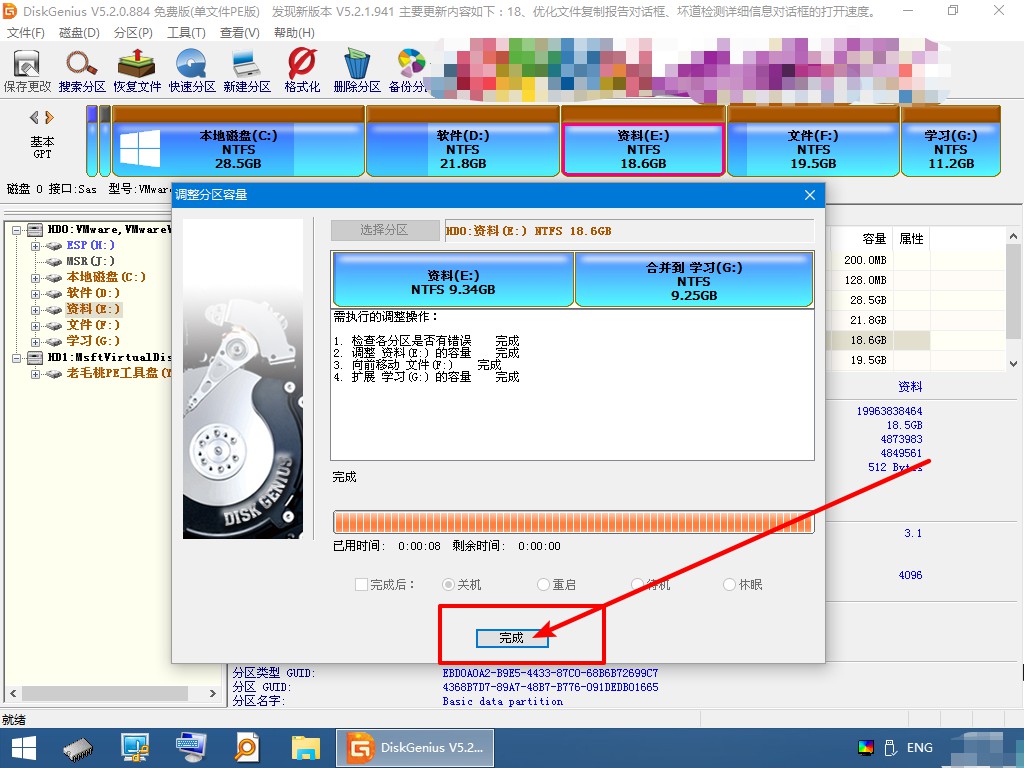Switch to DiskGenius V5.2 taskbar button
Viewport: 1024px width, 768px height.
tap(415, 748)
